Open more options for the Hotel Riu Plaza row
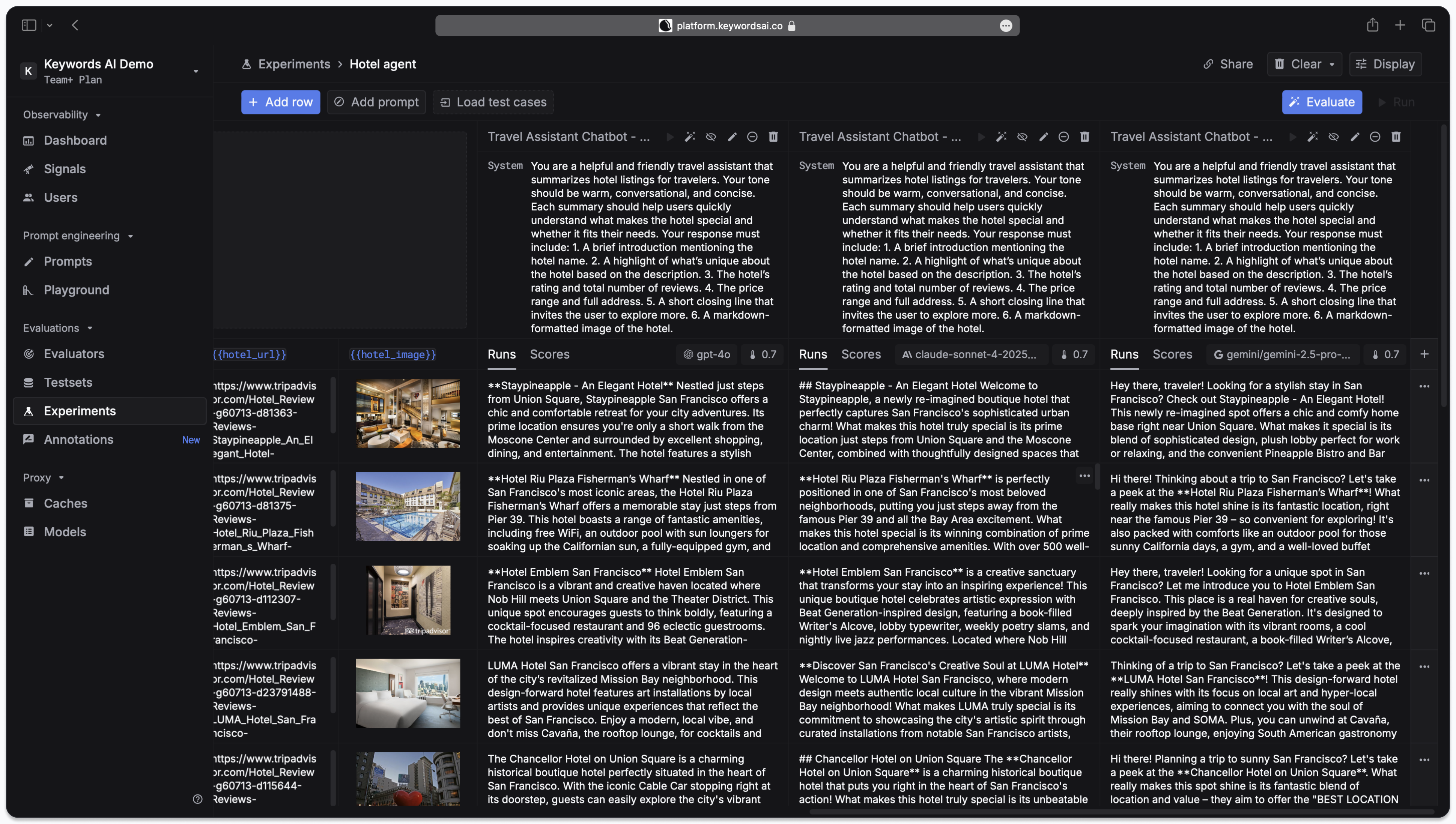Viewport: 1456px width, 824px height. click(1424, 480)
